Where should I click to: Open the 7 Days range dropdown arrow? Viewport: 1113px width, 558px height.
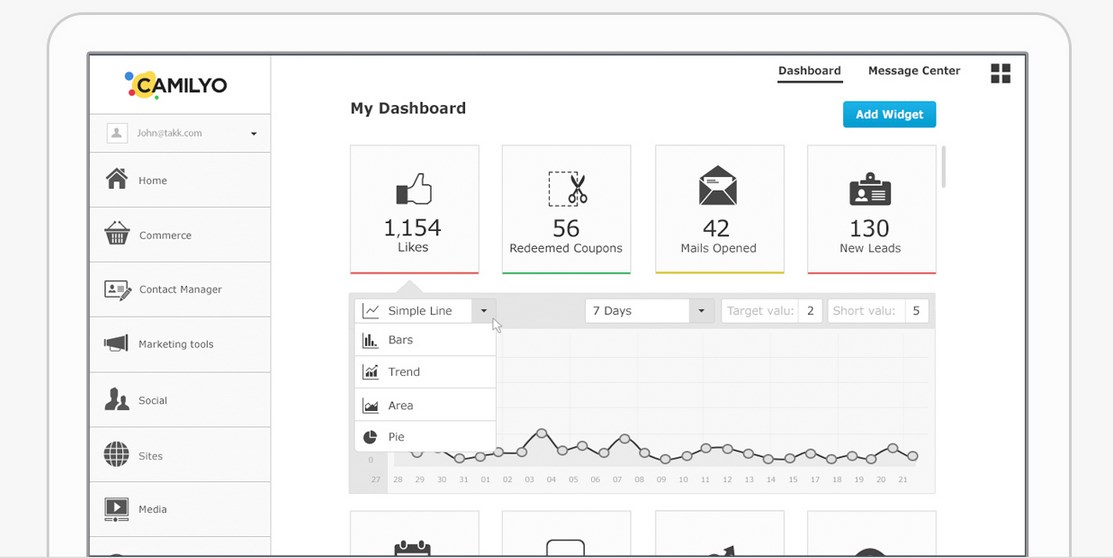click(x=701, y=311)
